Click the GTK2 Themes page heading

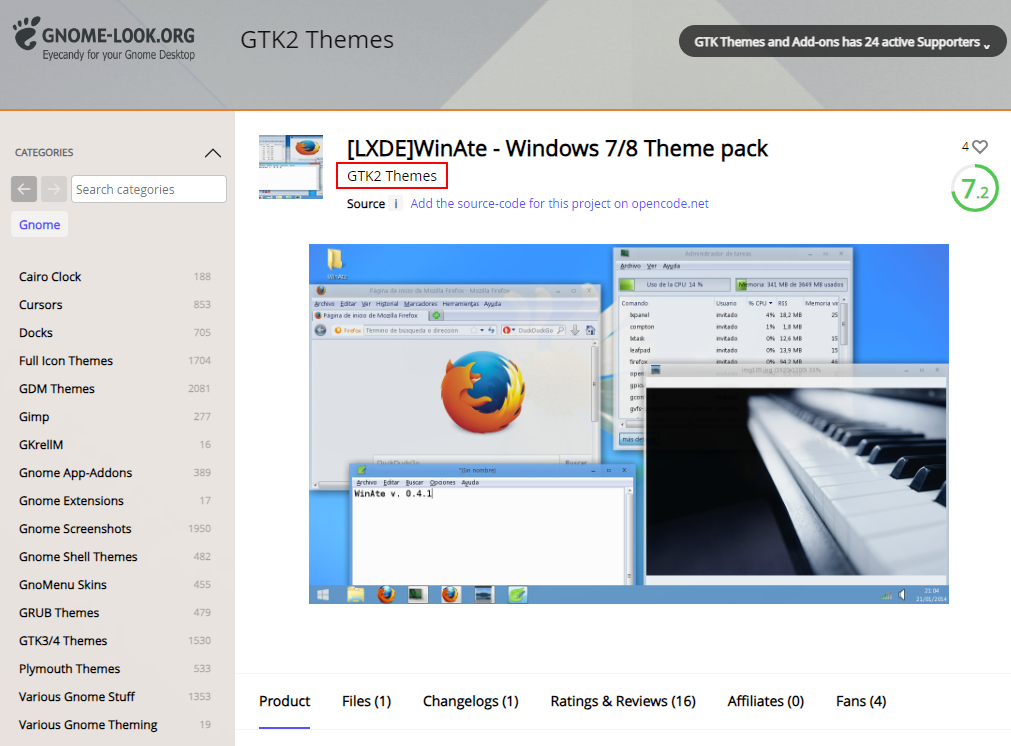[317, 40]
